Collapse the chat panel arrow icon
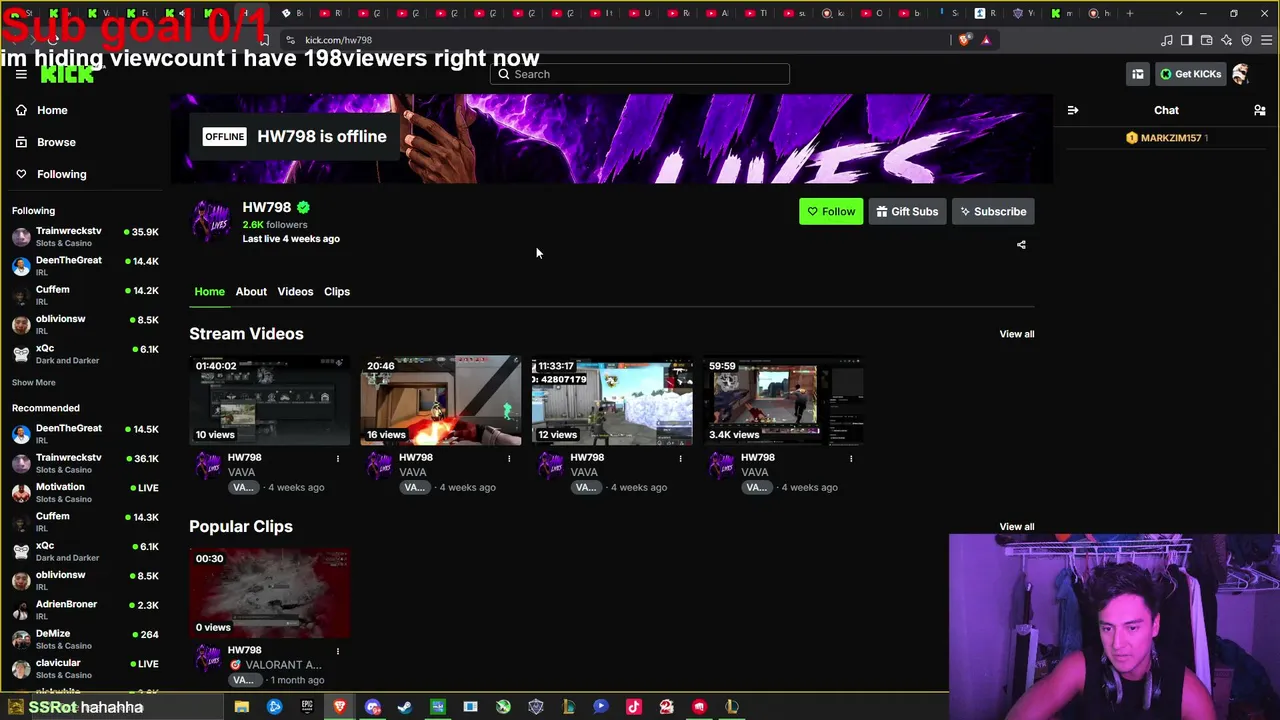Viewport: 1280px width, 720px height. [x=1073, y=110]
